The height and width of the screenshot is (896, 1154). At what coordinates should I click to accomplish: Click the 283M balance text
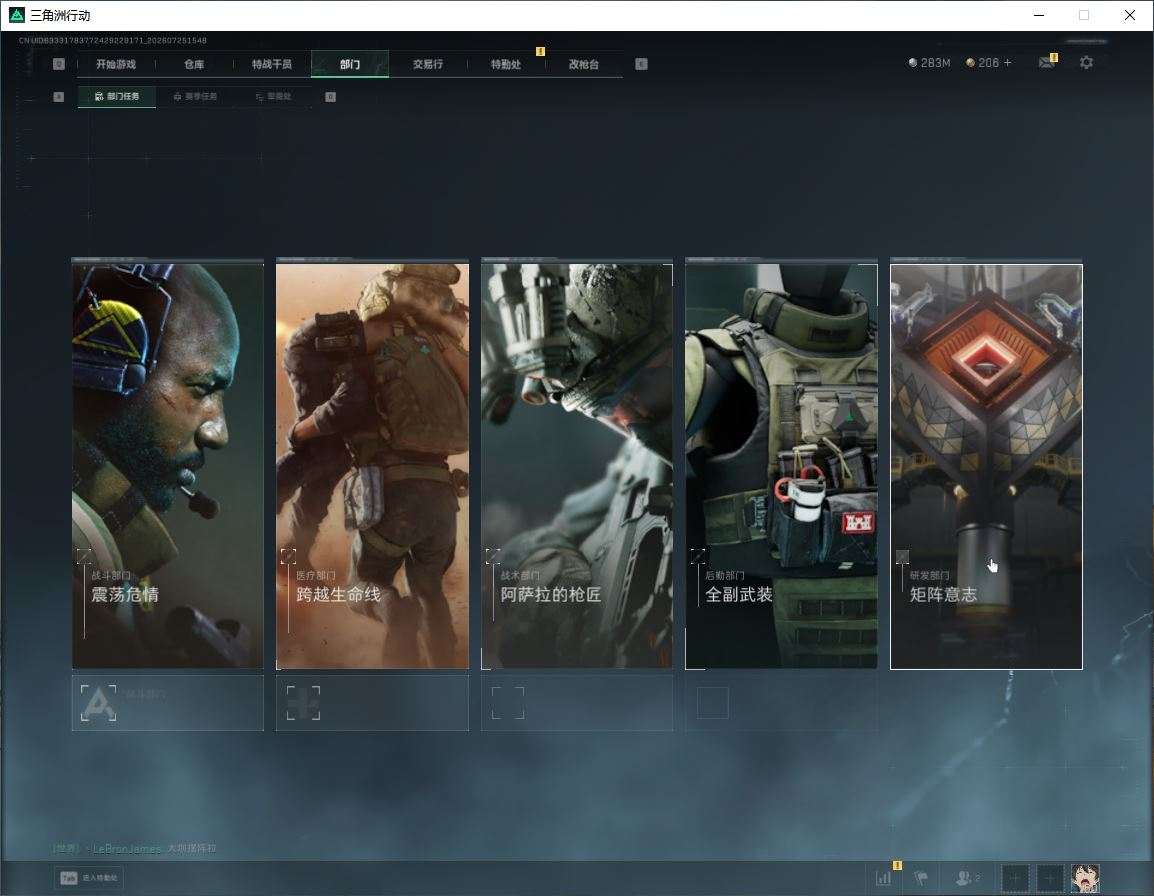pos(935,63)
